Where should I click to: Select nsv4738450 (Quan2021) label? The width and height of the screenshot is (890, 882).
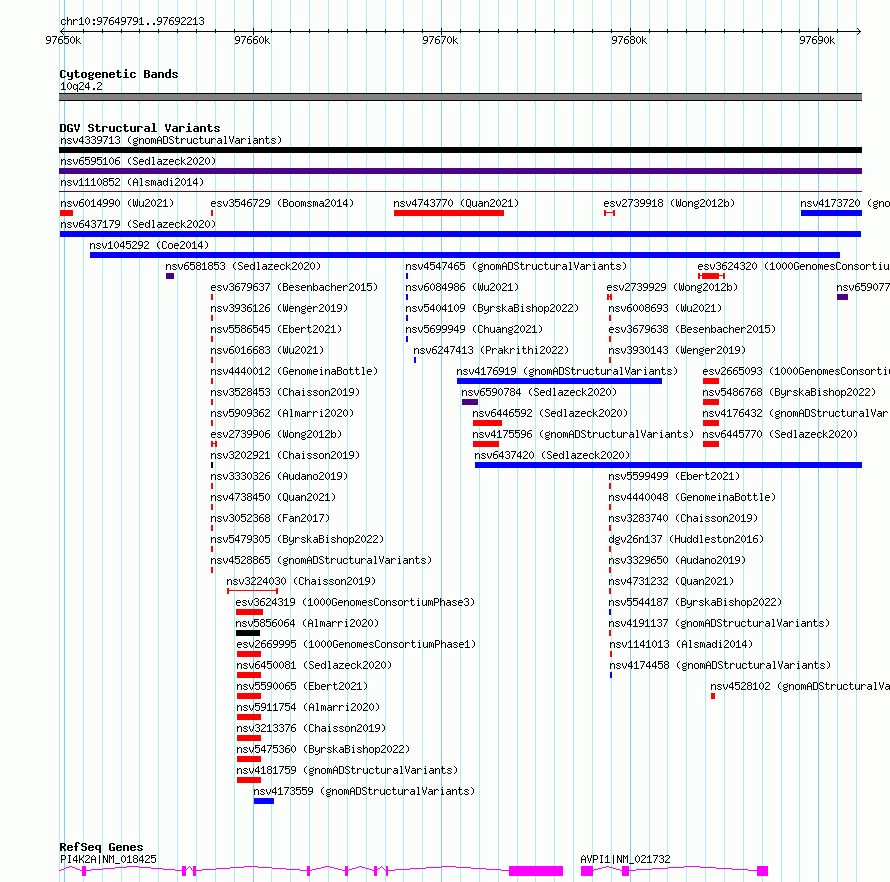273,497
